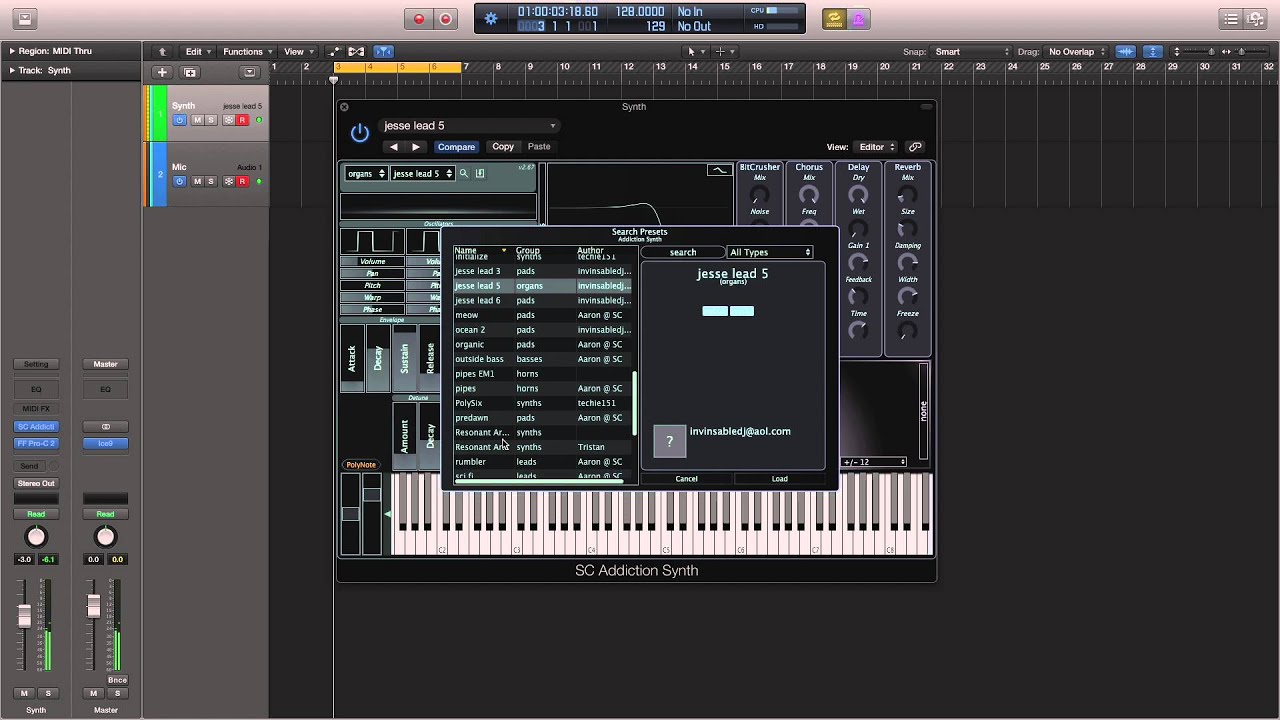Toggle the Mic track power button
Viewport: 1280px width, 720px height.
click(x=179, y=181)
